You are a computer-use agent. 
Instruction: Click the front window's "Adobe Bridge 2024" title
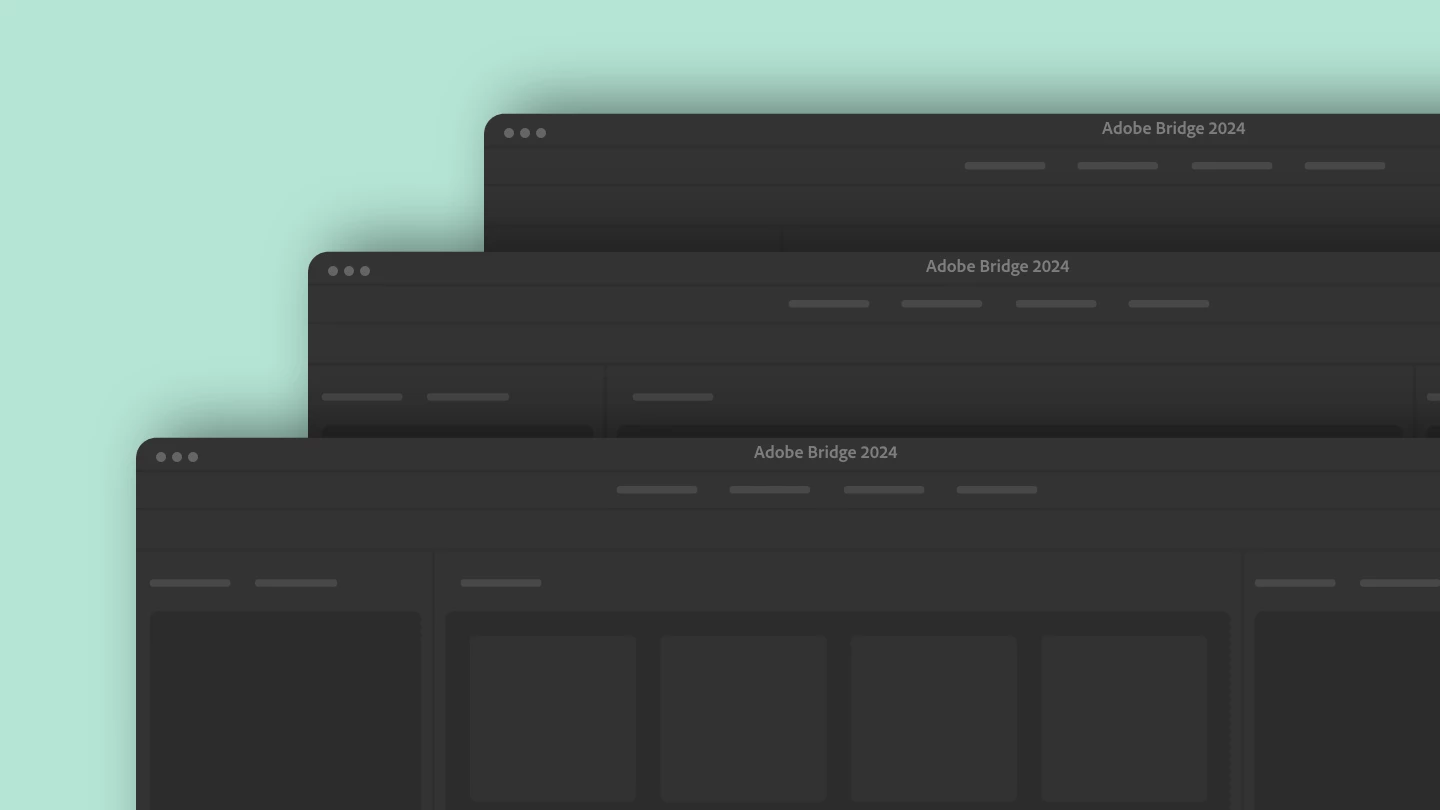(x=825, y=453)
